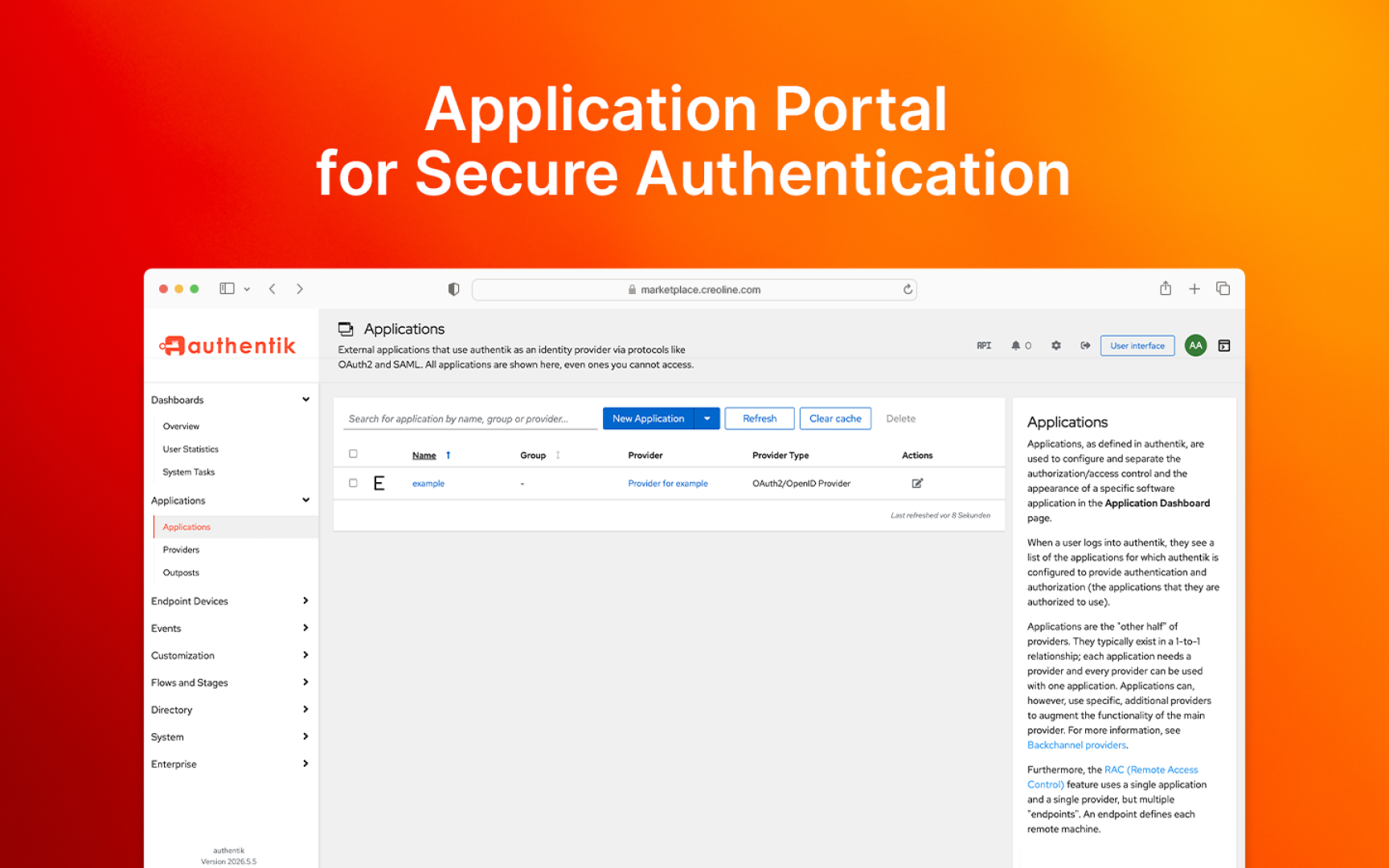The width and height of the screenshot is (1389, 868).
Task: Expand the Customization section
Action: (x=305, y=655)
